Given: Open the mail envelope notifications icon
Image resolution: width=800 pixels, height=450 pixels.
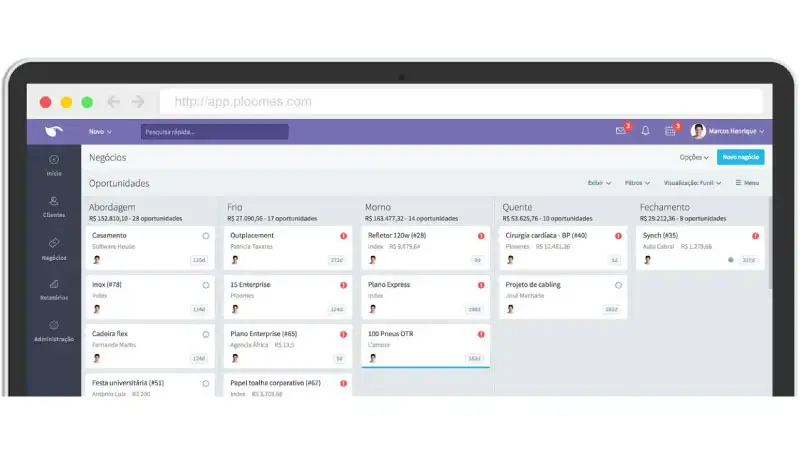Looking at the screenshot, I should point(620,131).
